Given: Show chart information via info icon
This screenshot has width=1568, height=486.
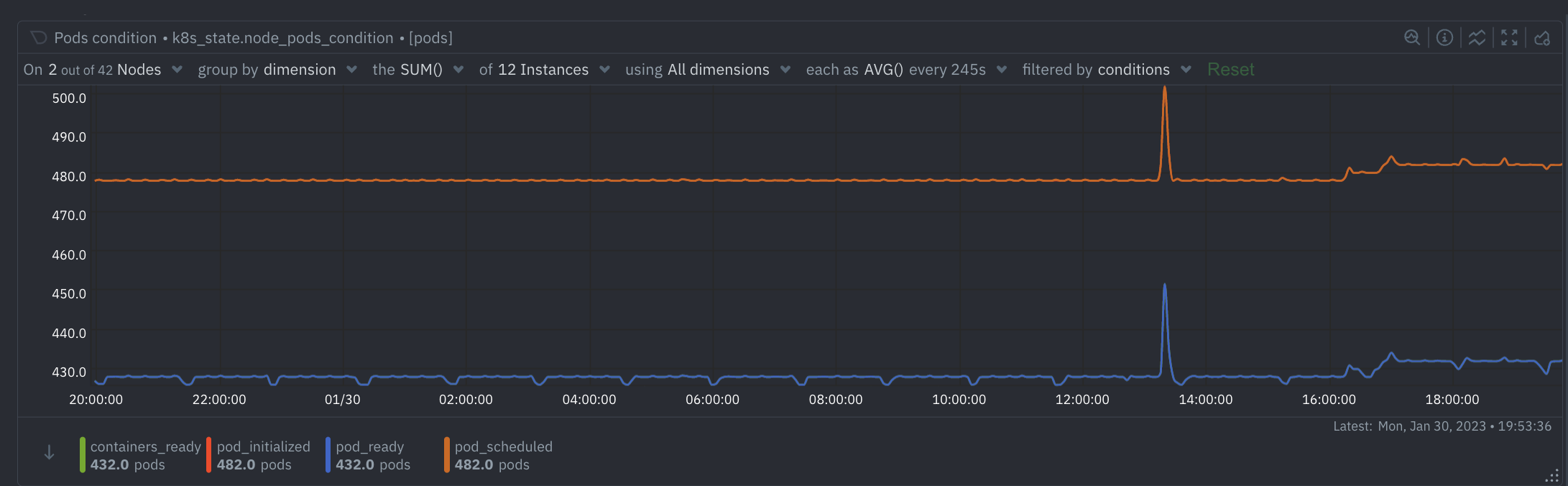Looking at the screenshot, I should pyautogui.click(x=1444, y=37).
